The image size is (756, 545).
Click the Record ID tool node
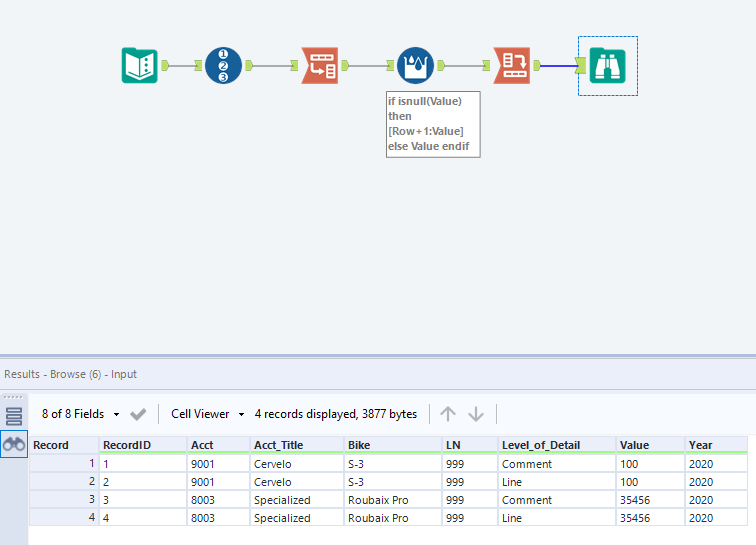(x=223, y=66)
